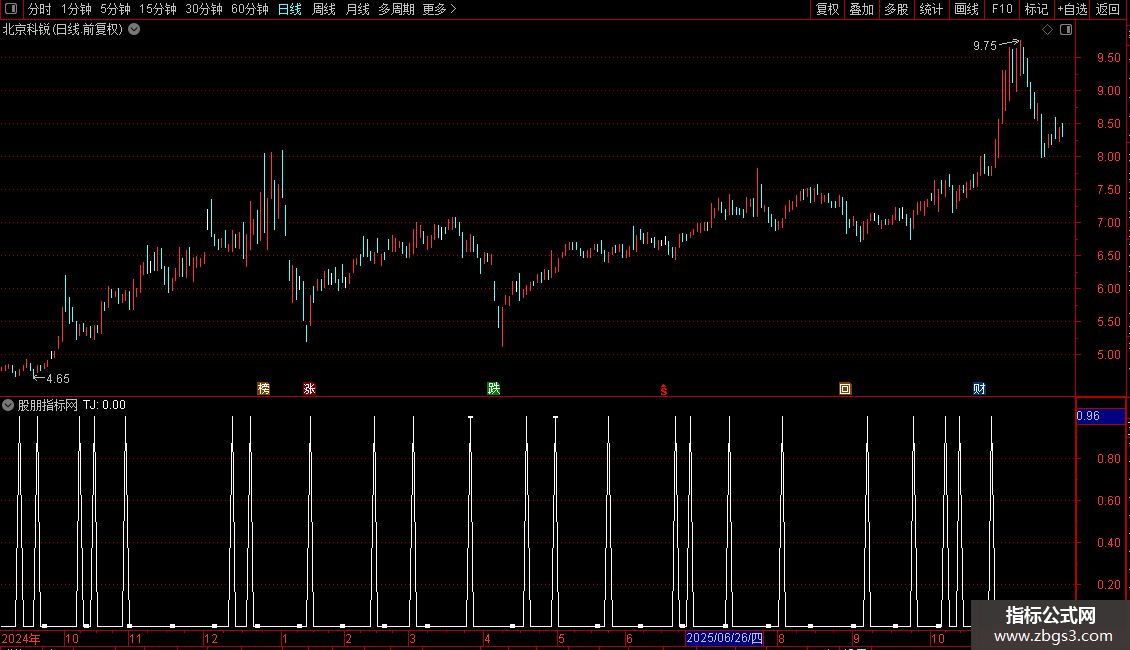Click the 4.65 low price label

point(58,378)
